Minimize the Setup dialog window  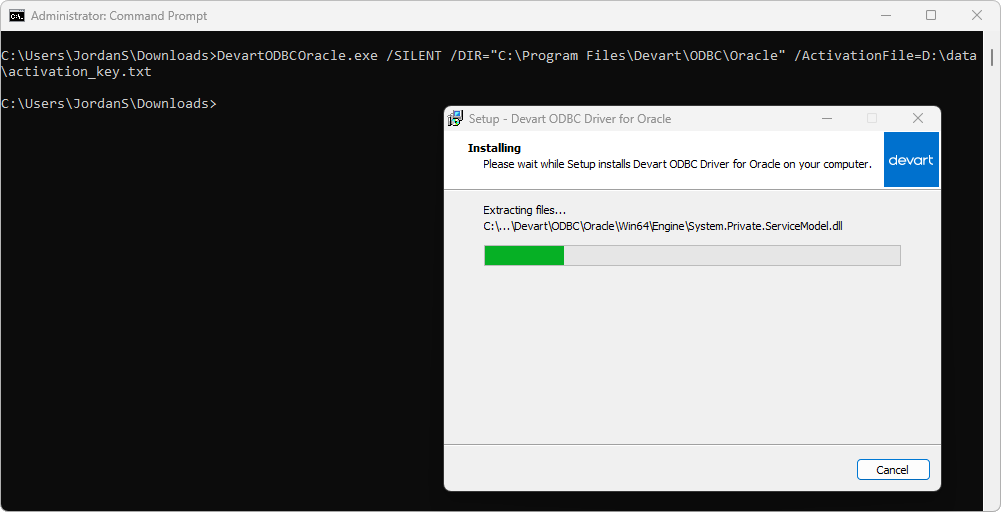click(x=827, y=118)
